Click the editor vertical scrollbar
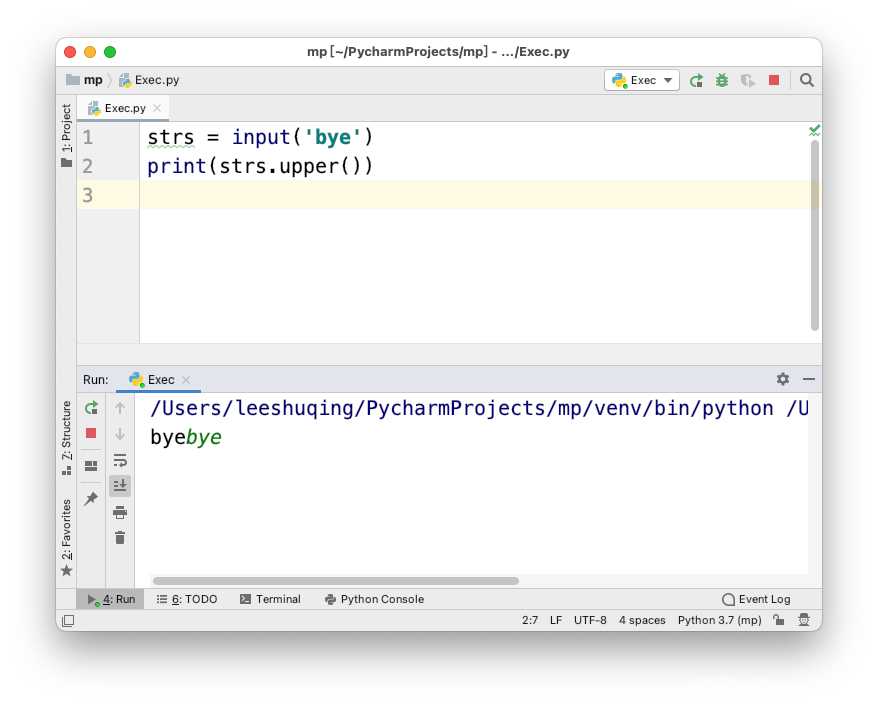This screenshot has height=705, width=878. 815,235
